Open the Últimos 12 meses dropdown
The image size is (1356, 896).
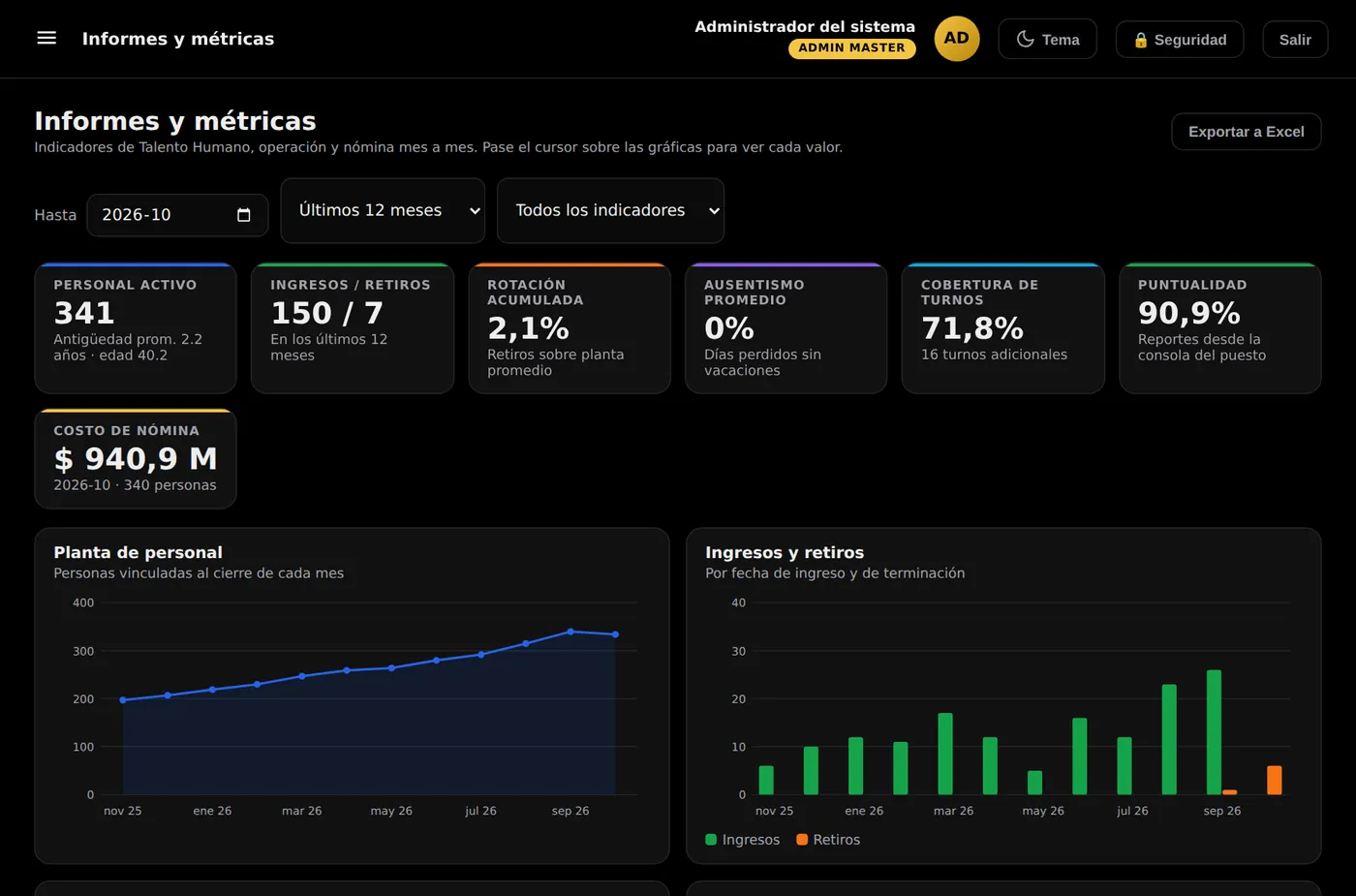click(x=383, y=210)
